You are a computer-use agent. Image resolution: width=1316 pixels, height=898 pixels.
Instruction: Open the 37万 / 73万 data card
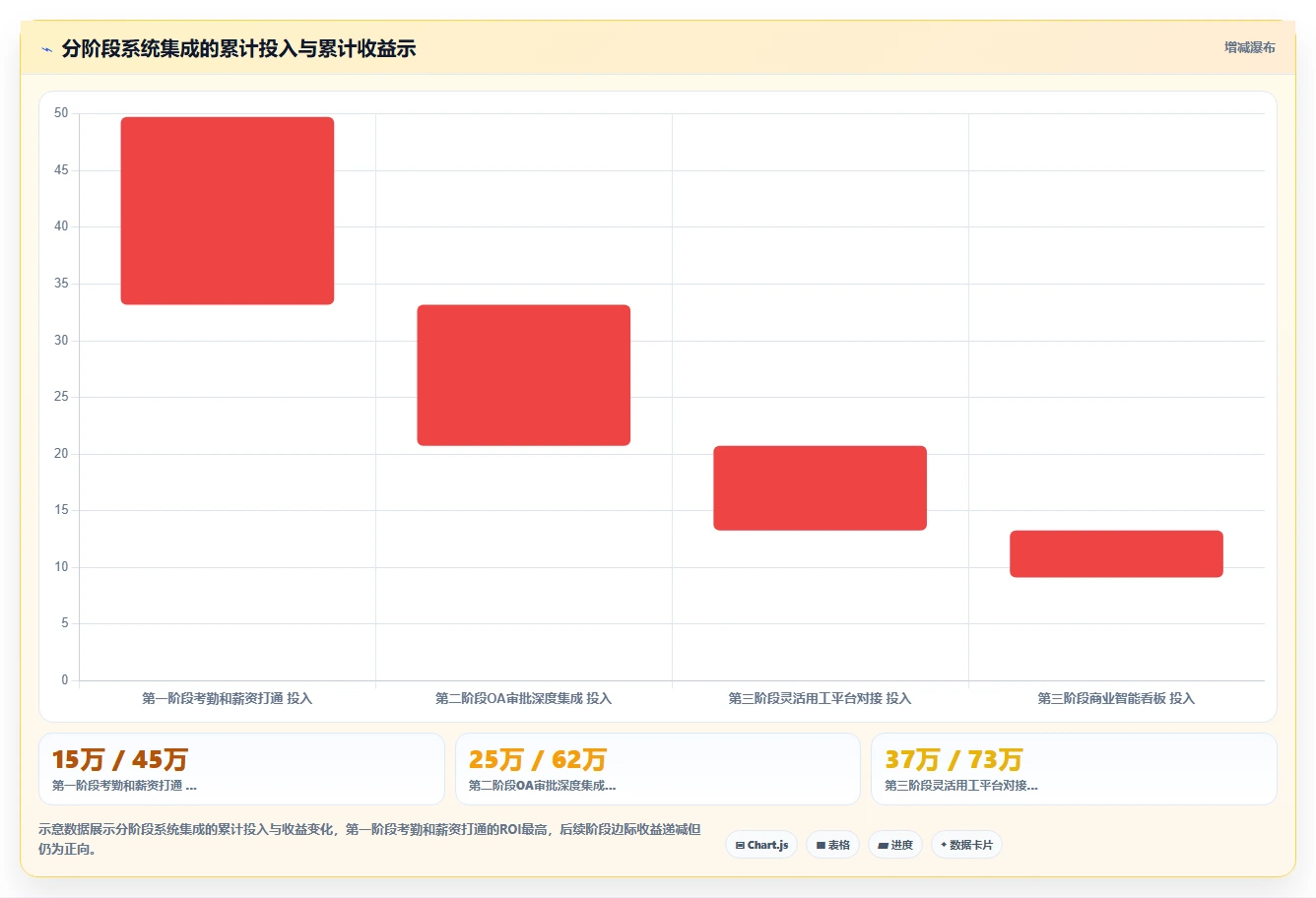coord(1074,769)
